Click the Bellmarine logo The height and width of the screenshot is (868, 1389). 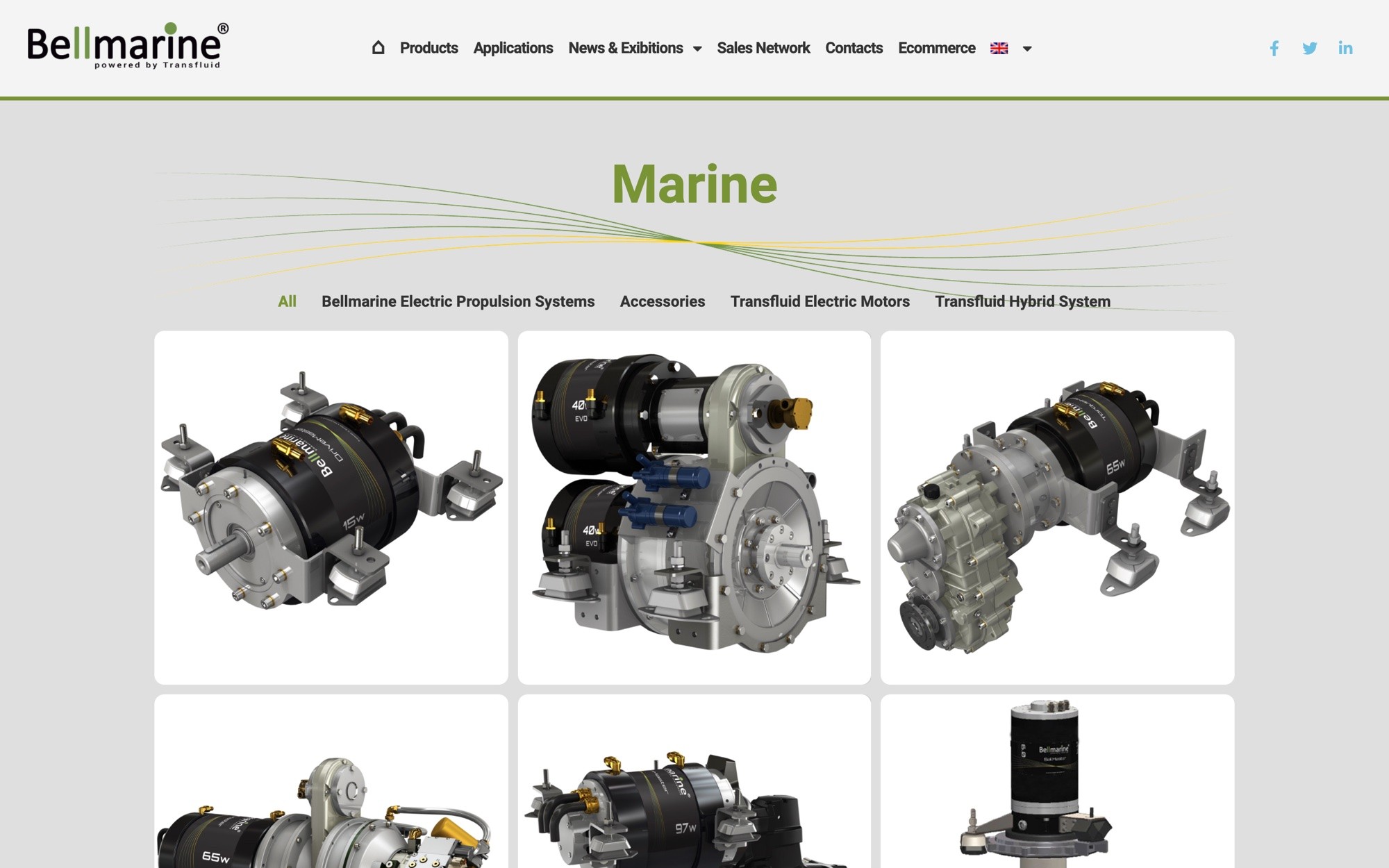(x=128, y=47)
